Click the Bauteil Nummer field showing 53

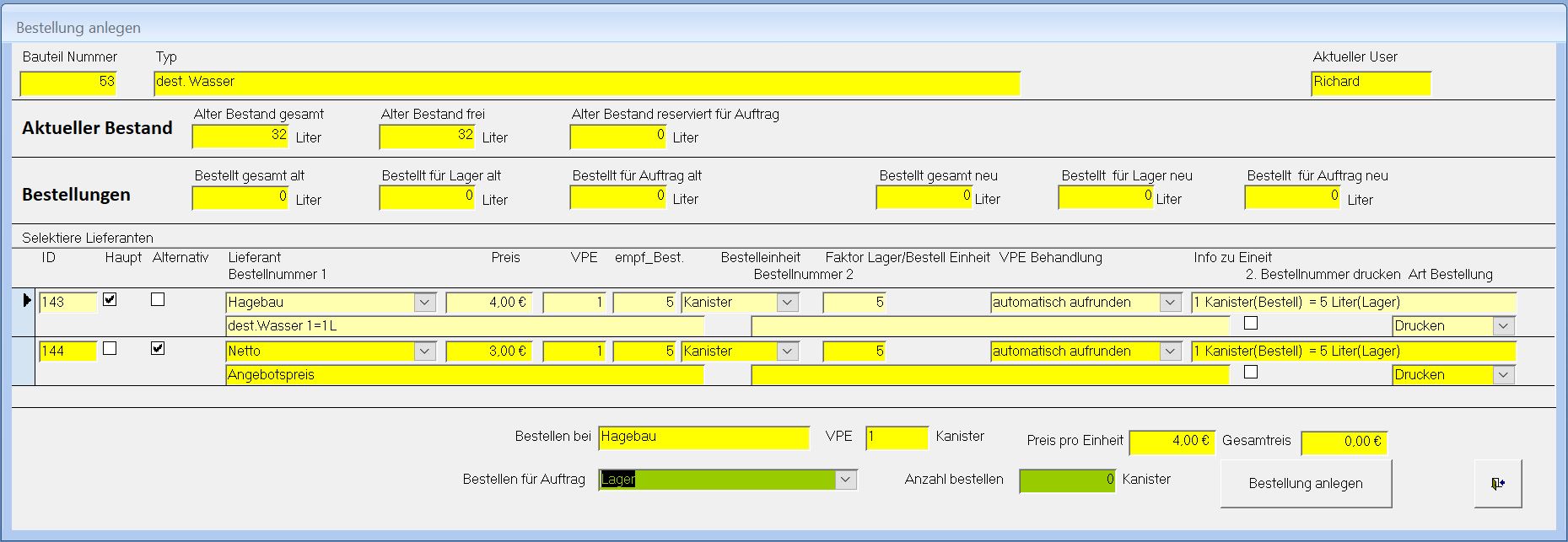(x=68, y=83)
